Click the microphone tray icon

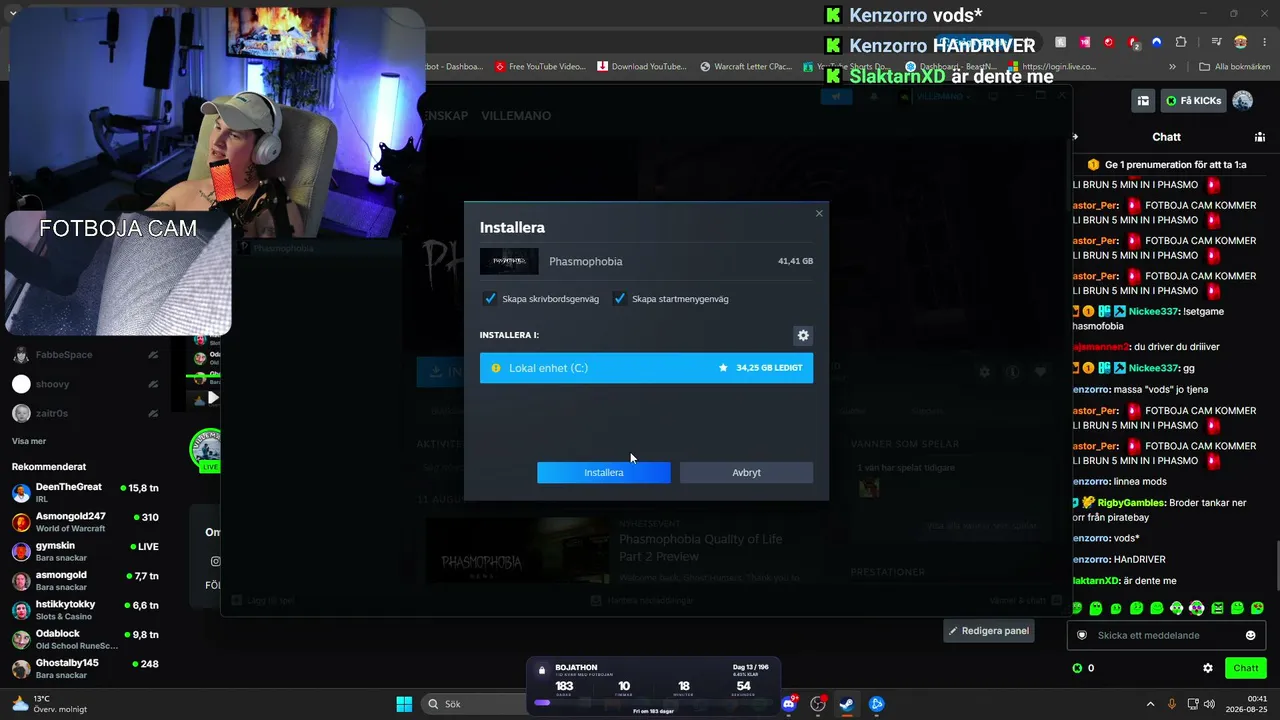pos(1172,704)
